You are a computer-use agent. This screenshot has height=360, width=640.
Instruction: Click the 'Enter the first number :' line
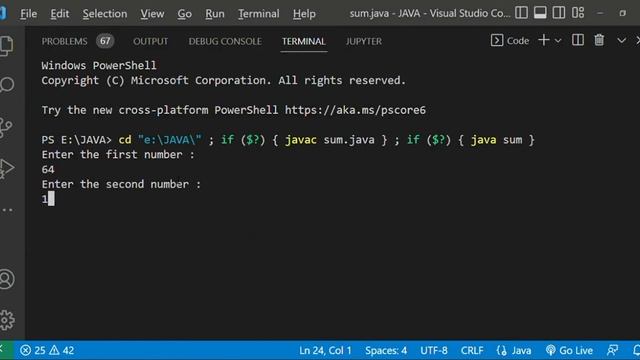118,155
